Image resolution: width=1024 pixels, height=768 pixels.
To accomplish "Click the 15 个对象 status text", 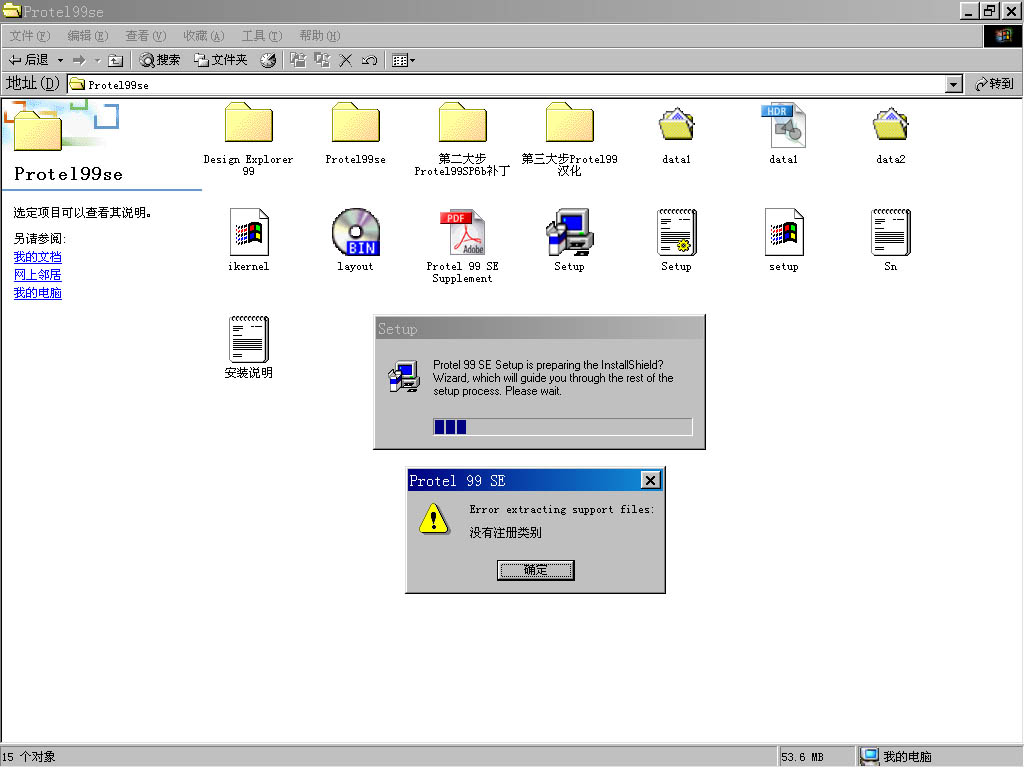I will (29, 757).
